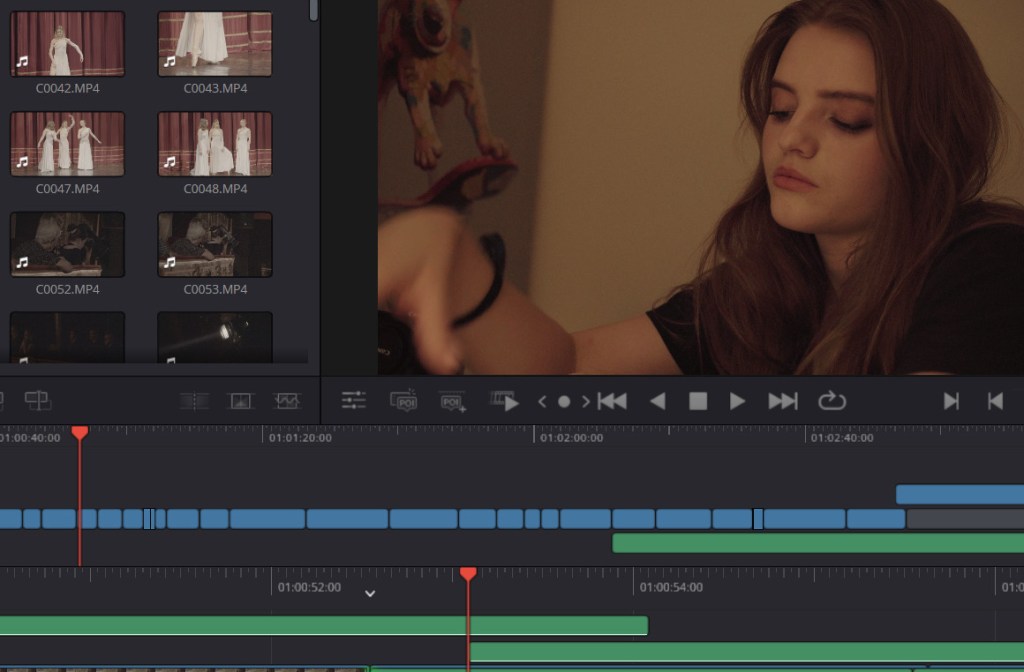Select the C0042.MP4 clip thumbnail

(68, 44)
